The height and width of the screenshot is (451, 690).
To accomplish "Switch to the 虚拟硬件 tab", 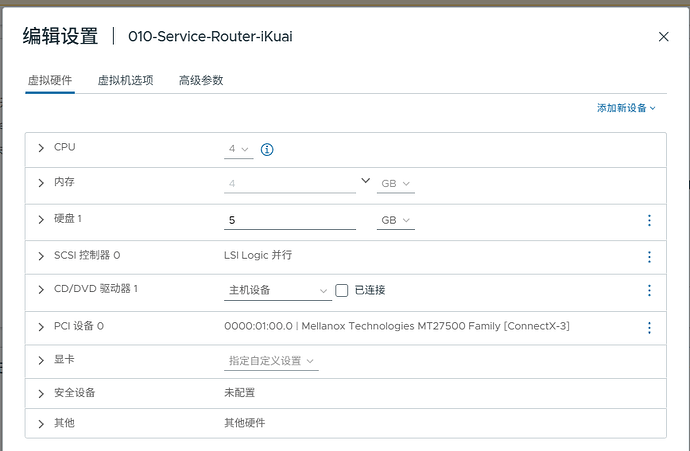I will [x=50, y=81].
